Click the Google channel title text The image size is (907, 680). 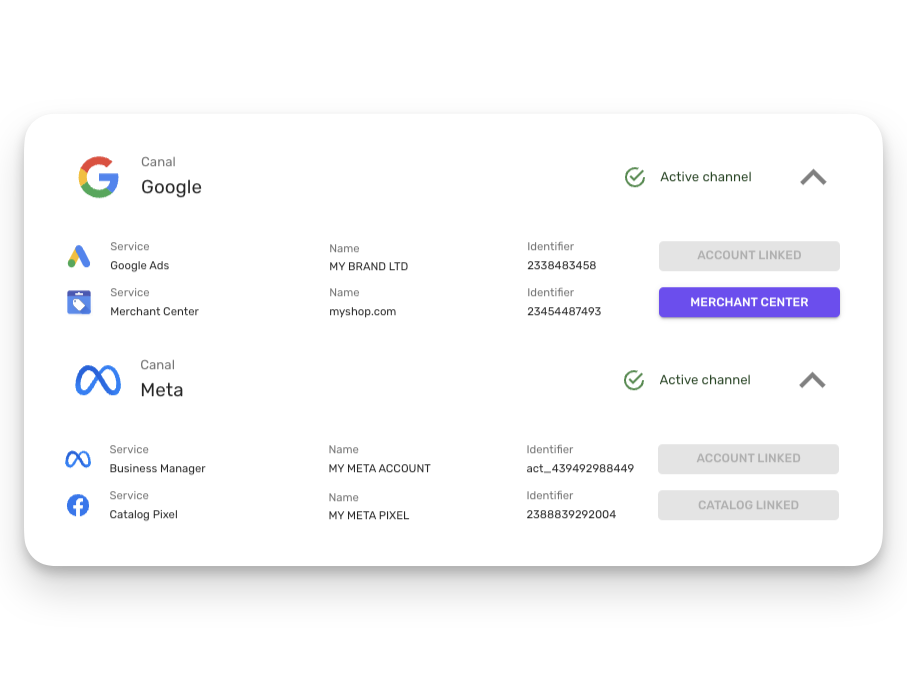point(171,187)
